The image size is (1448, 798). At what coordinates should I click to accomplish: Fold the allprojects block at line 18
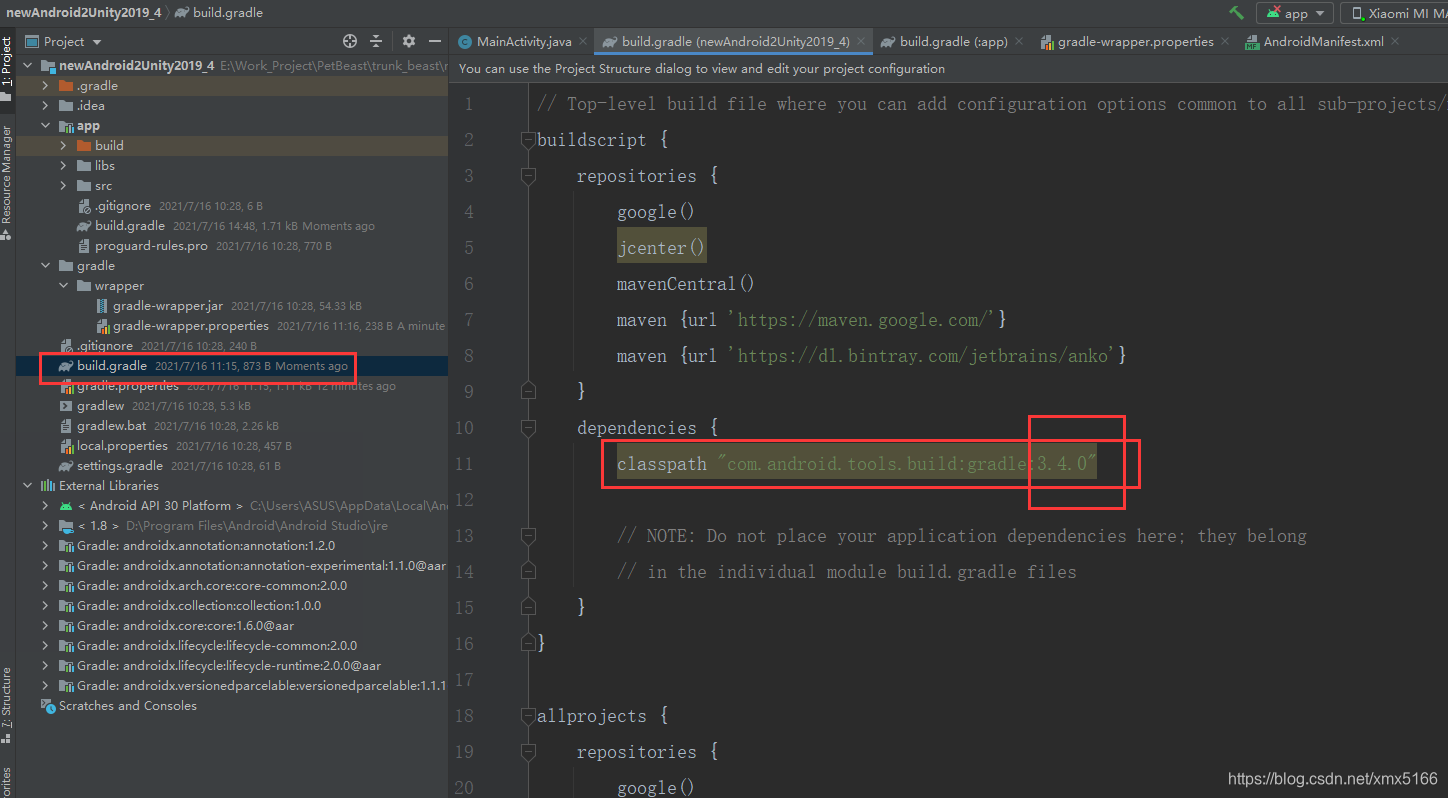(x=528, y=716)
